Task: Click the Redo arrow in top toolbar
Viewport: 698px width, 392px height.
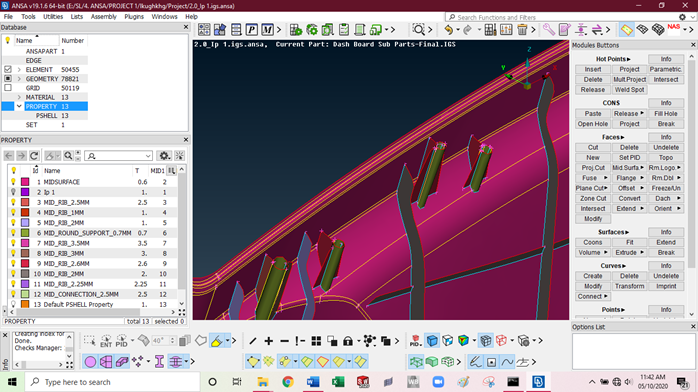Action: coord(467,30)
